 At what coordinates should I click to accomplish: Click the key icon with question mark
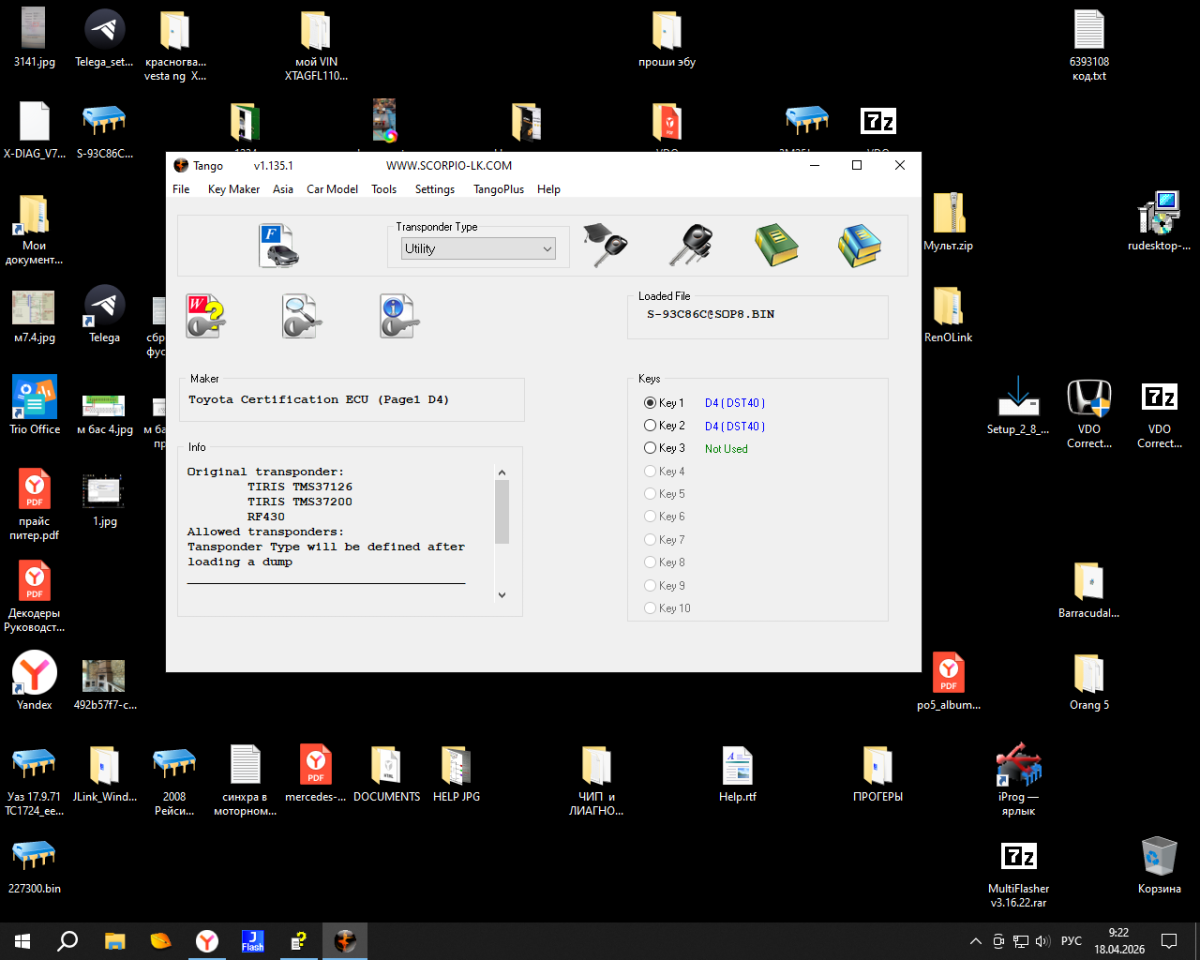coord(205,316)
